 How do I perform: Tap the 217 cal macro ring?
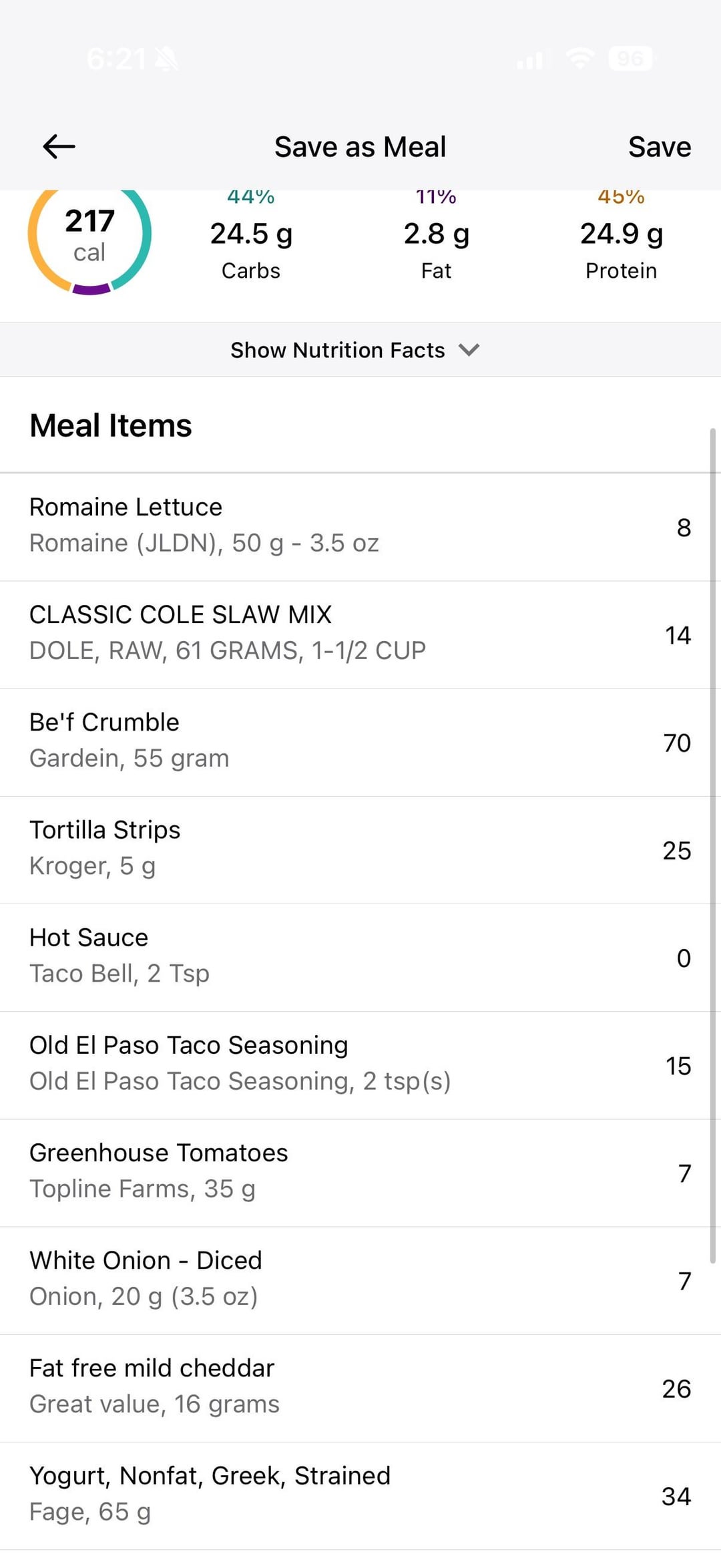pyautogui.click(x=89, y=235)
